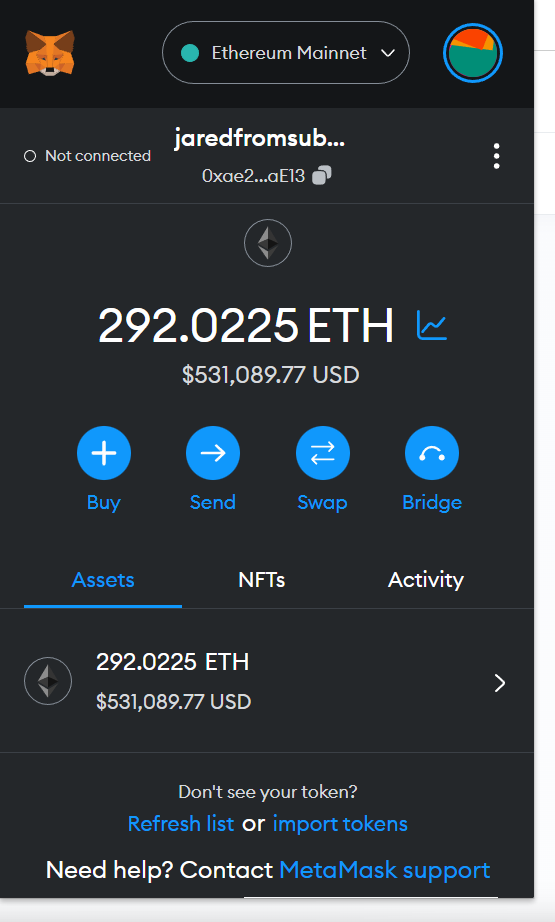Click the MetaMask fox logo

[50, 53]
